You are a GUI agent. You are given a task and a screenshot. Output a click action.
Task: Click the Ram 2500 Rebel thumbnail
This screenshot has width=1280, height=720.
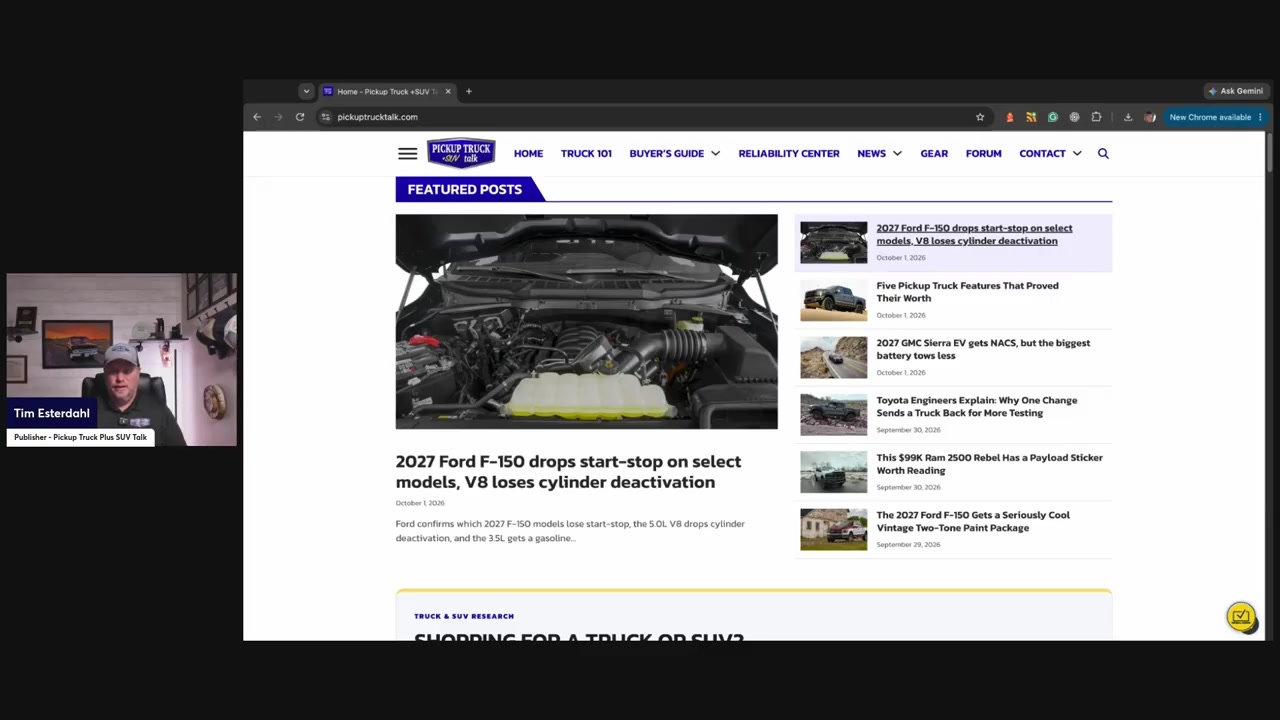833,472
